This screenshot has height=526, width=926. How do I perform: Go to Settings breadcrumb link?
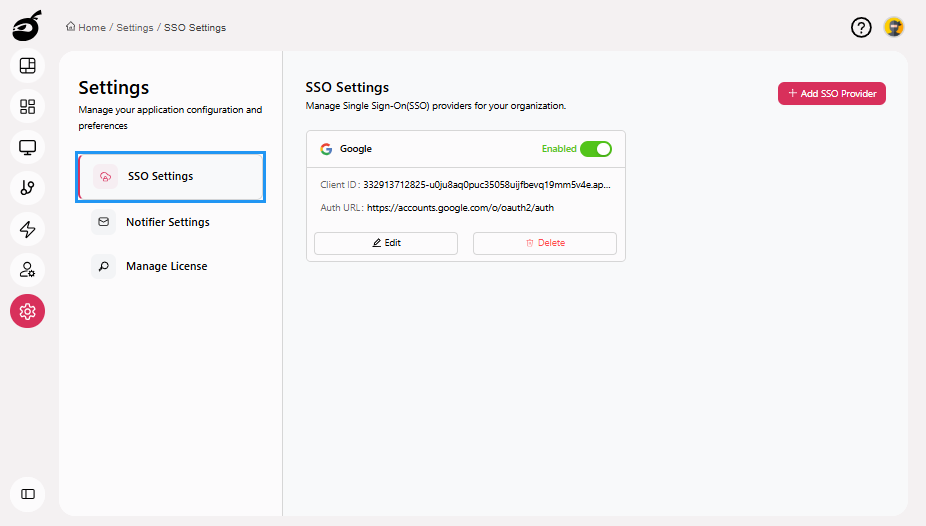[x=135, y=28]
